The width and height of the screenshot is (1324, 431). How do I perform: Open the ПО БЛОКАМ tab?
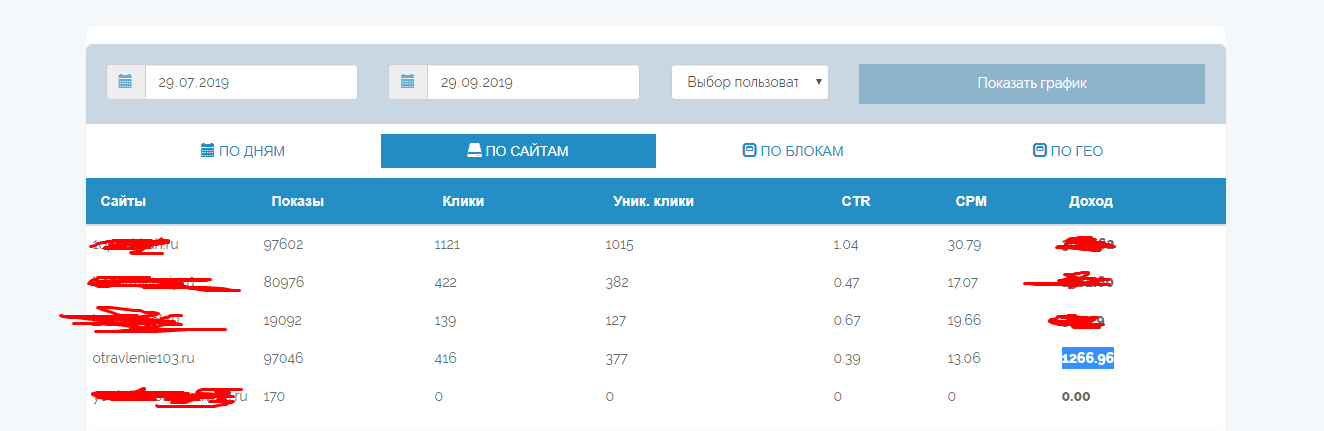click(x=793, y=151)
